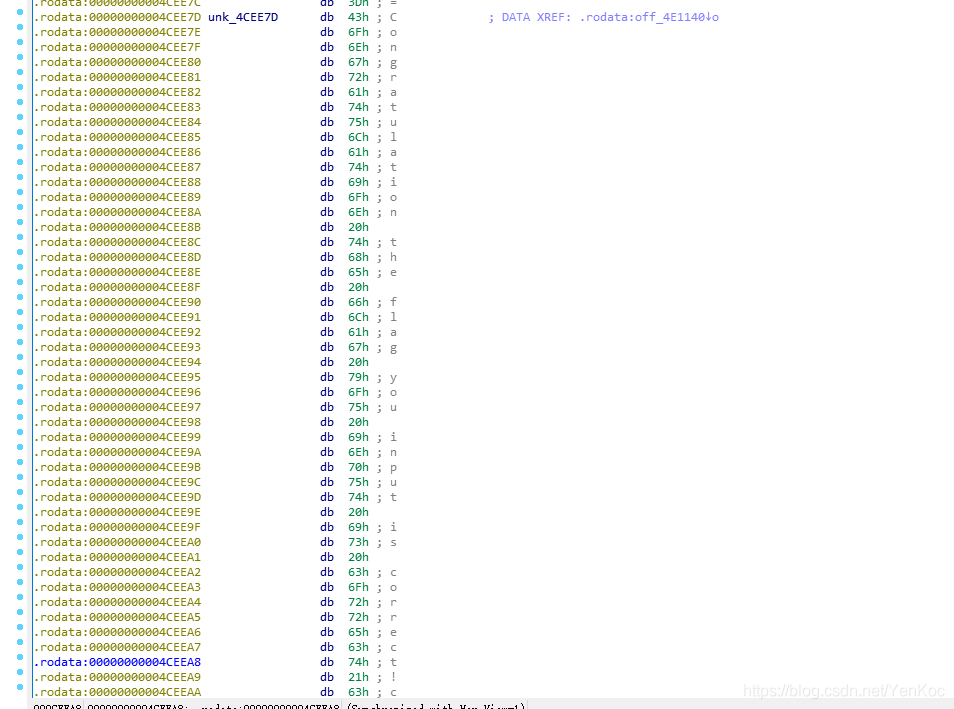The width and height of the screenshot is (954, 709).
Task: Click address .rodata:00000000004CEE94
Action: (117, 362)
